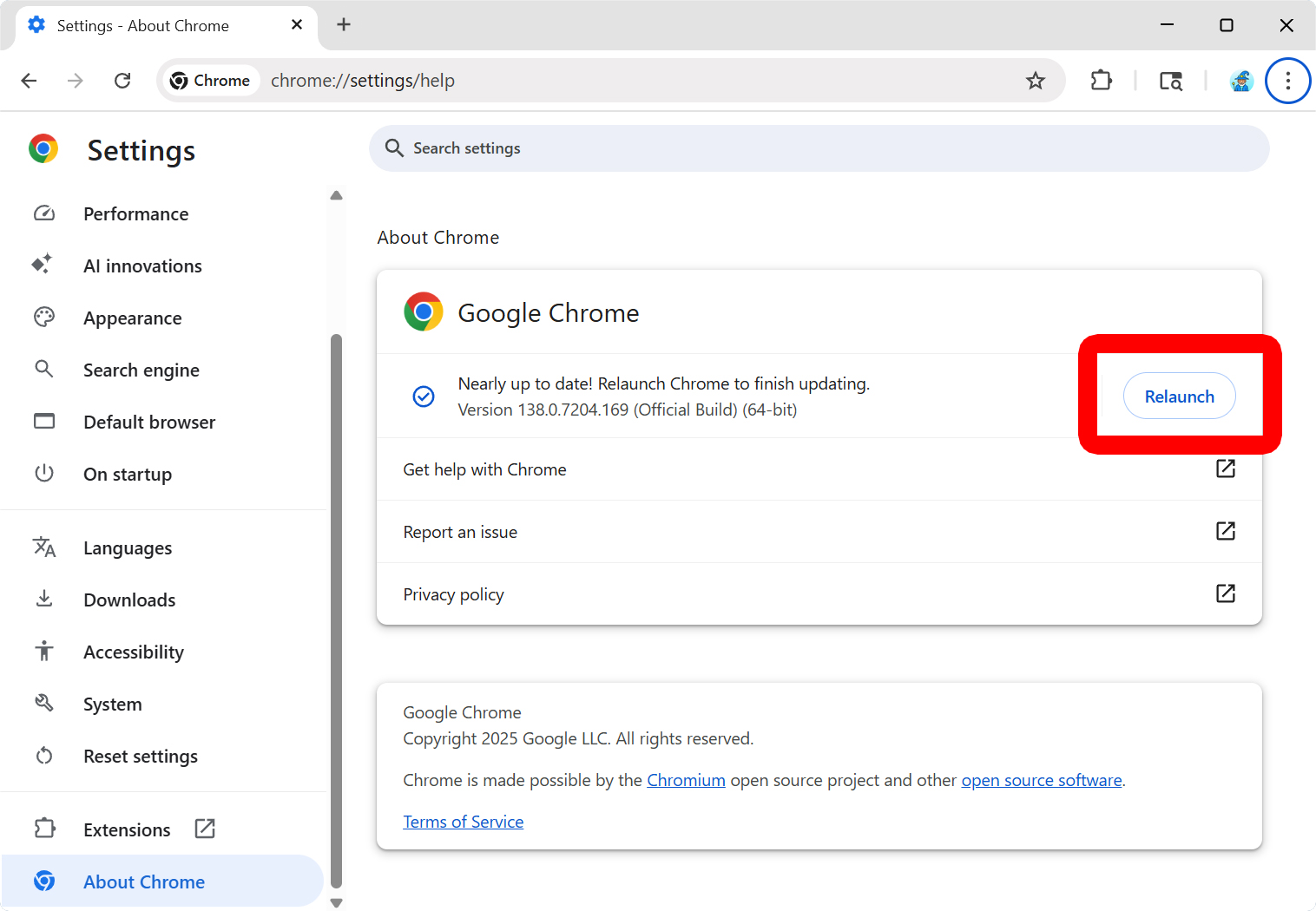Switch to the Settings - About Chrome tab
Screen dimensions: 1316x911
click(141, 25)
